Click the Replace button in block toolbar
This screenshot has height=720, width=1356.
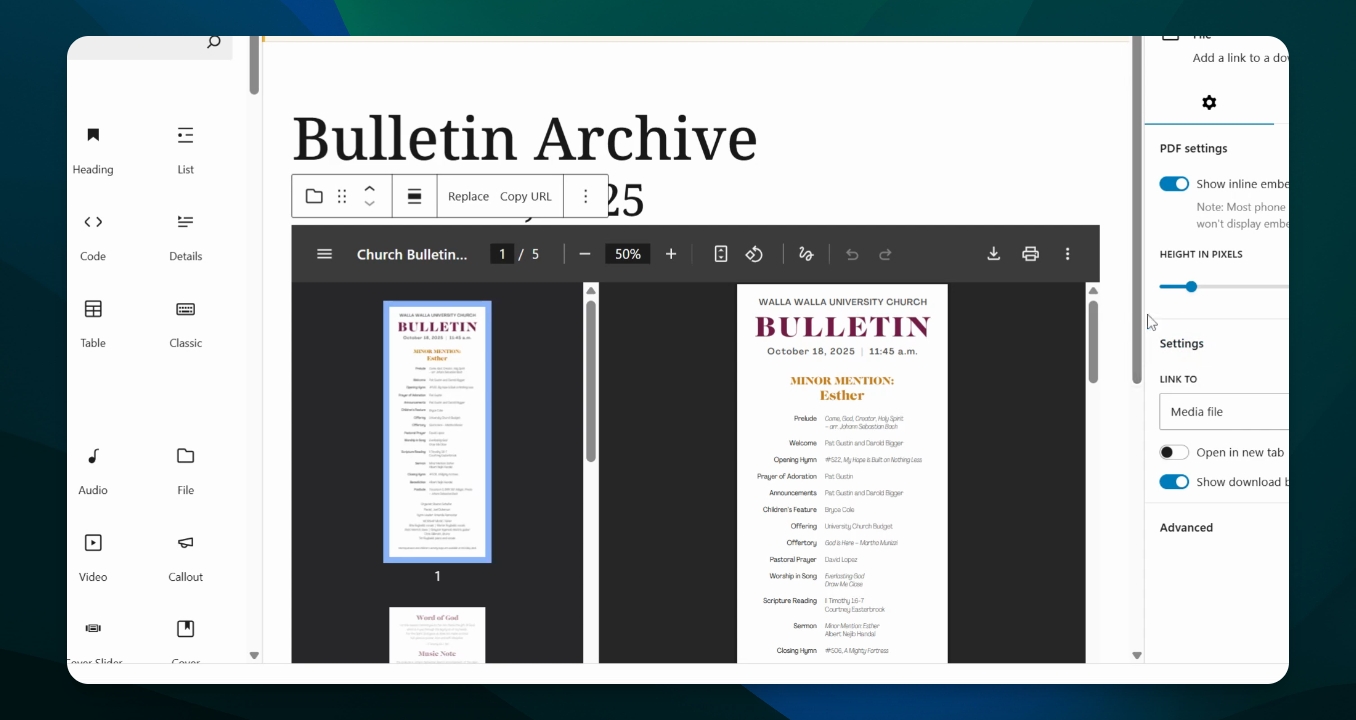coord(468,197)
